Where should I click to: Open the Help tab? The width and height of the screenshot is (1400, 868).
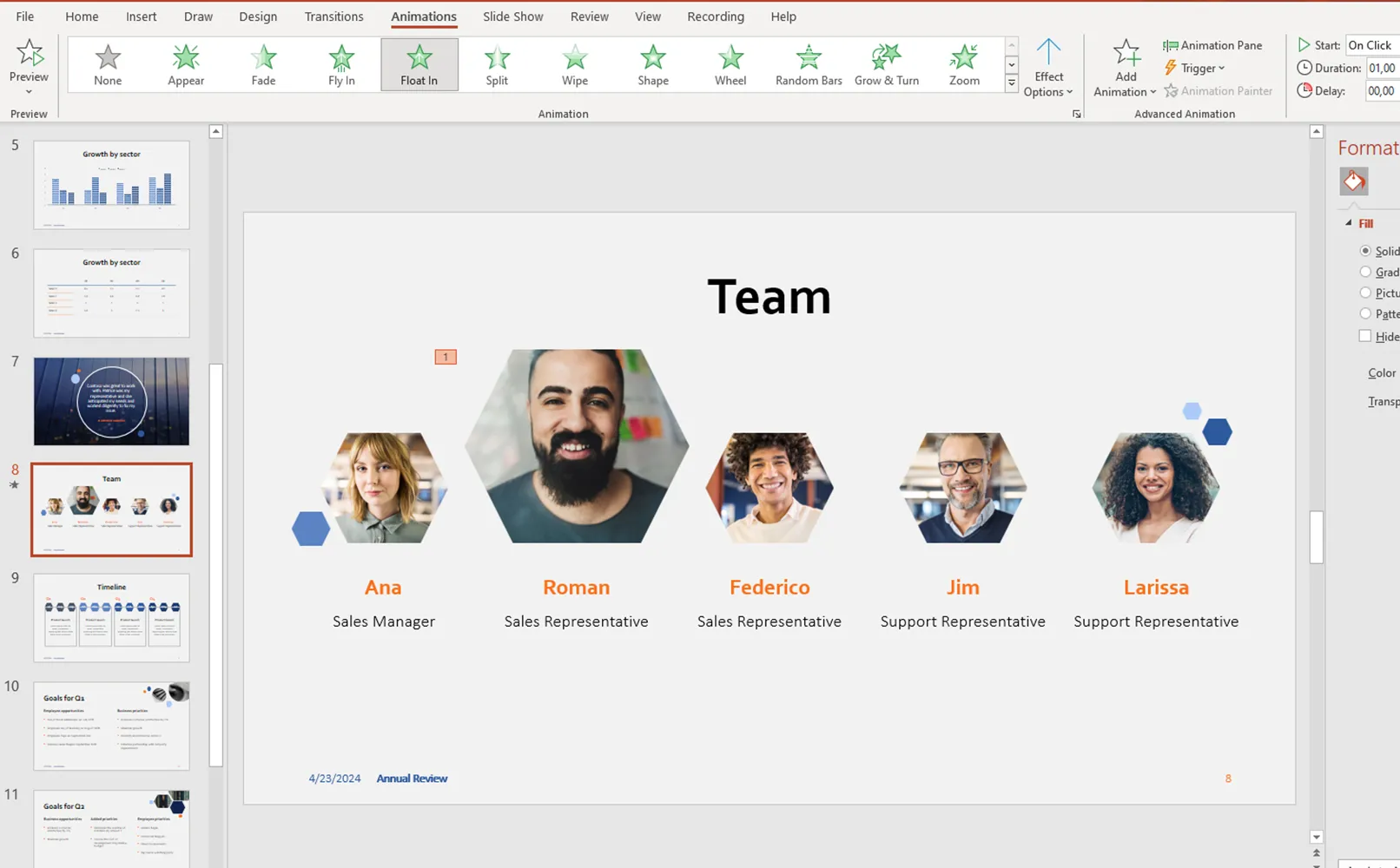[x=783, y=16]
